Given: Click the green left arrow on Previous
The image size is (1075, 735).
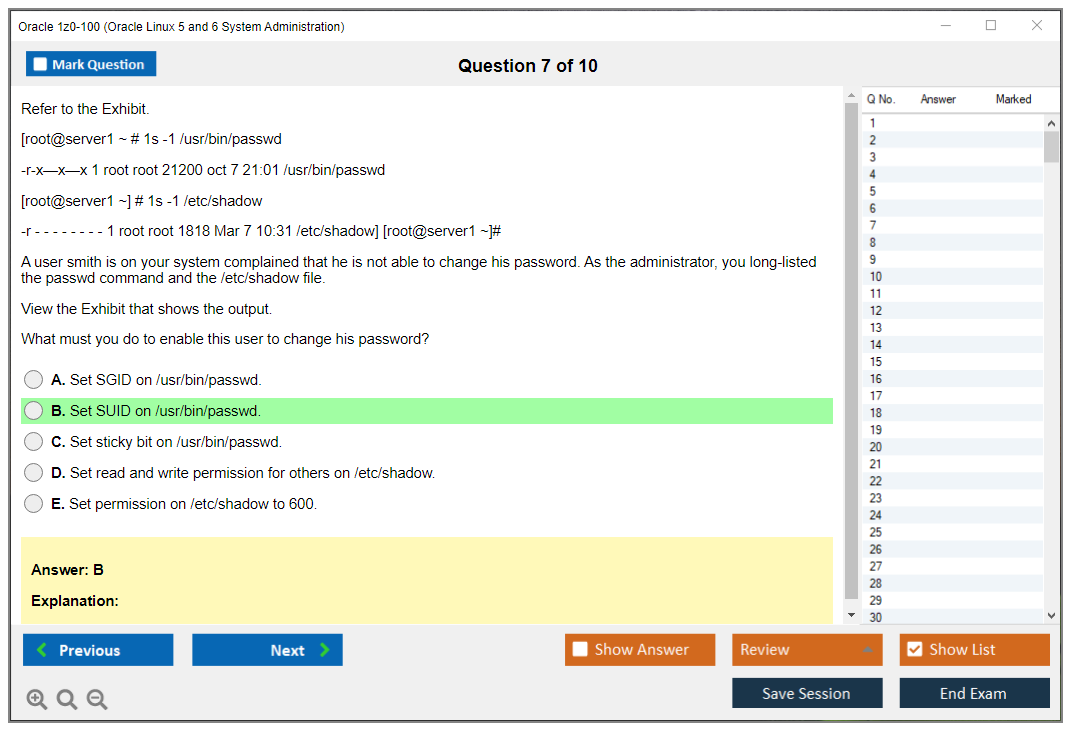Looking at the screenshot, I should (42, 650).
